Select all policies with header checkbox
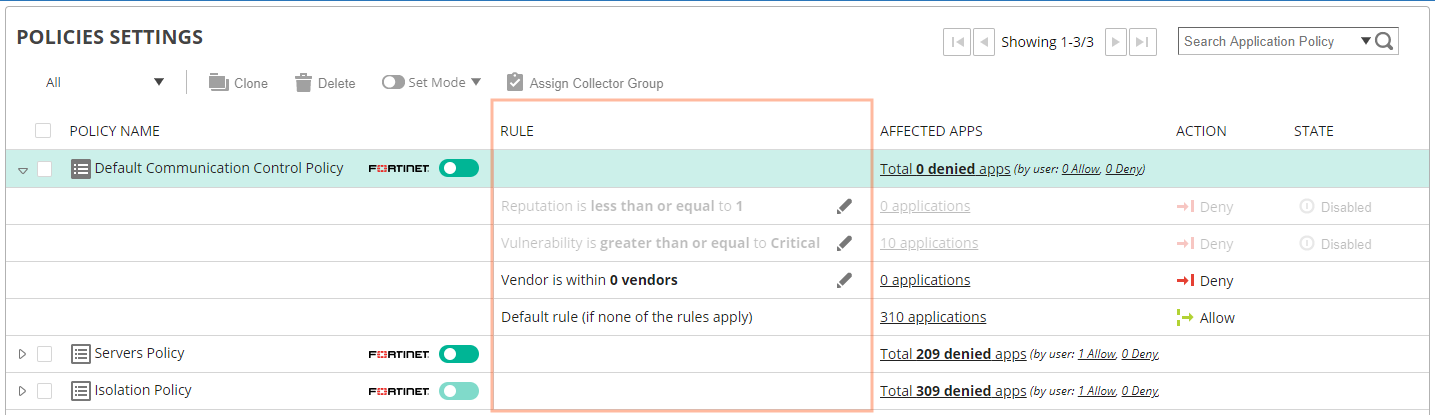 pos(43,131)
